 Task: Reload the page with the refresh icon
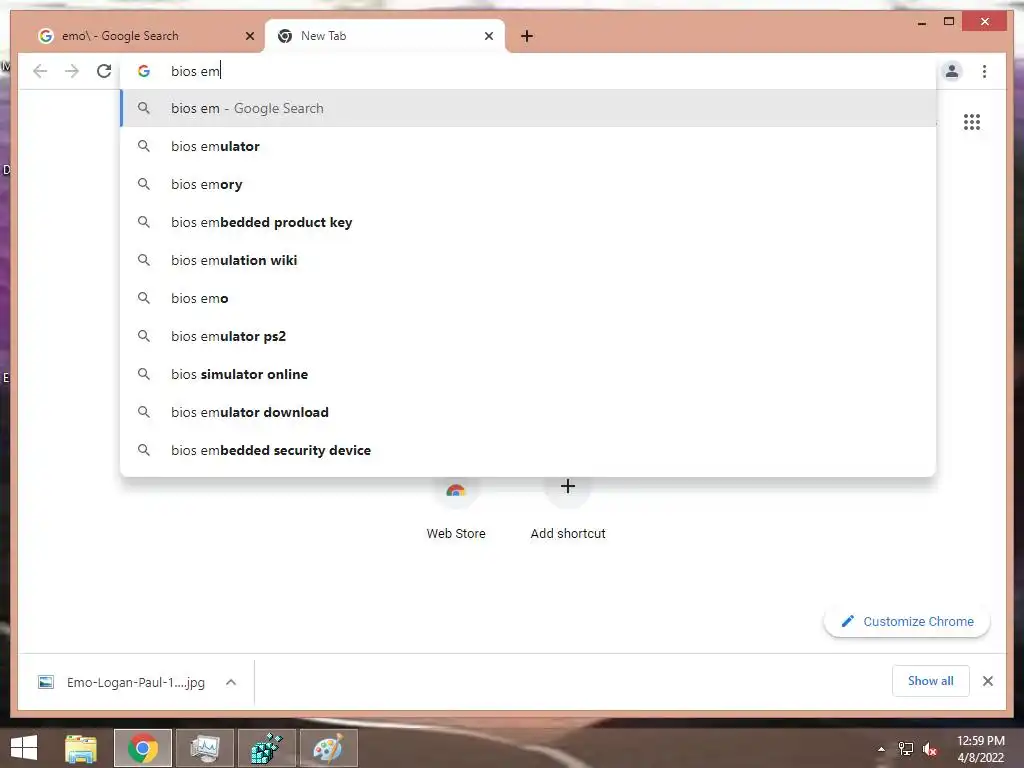[x=104, y=71]
